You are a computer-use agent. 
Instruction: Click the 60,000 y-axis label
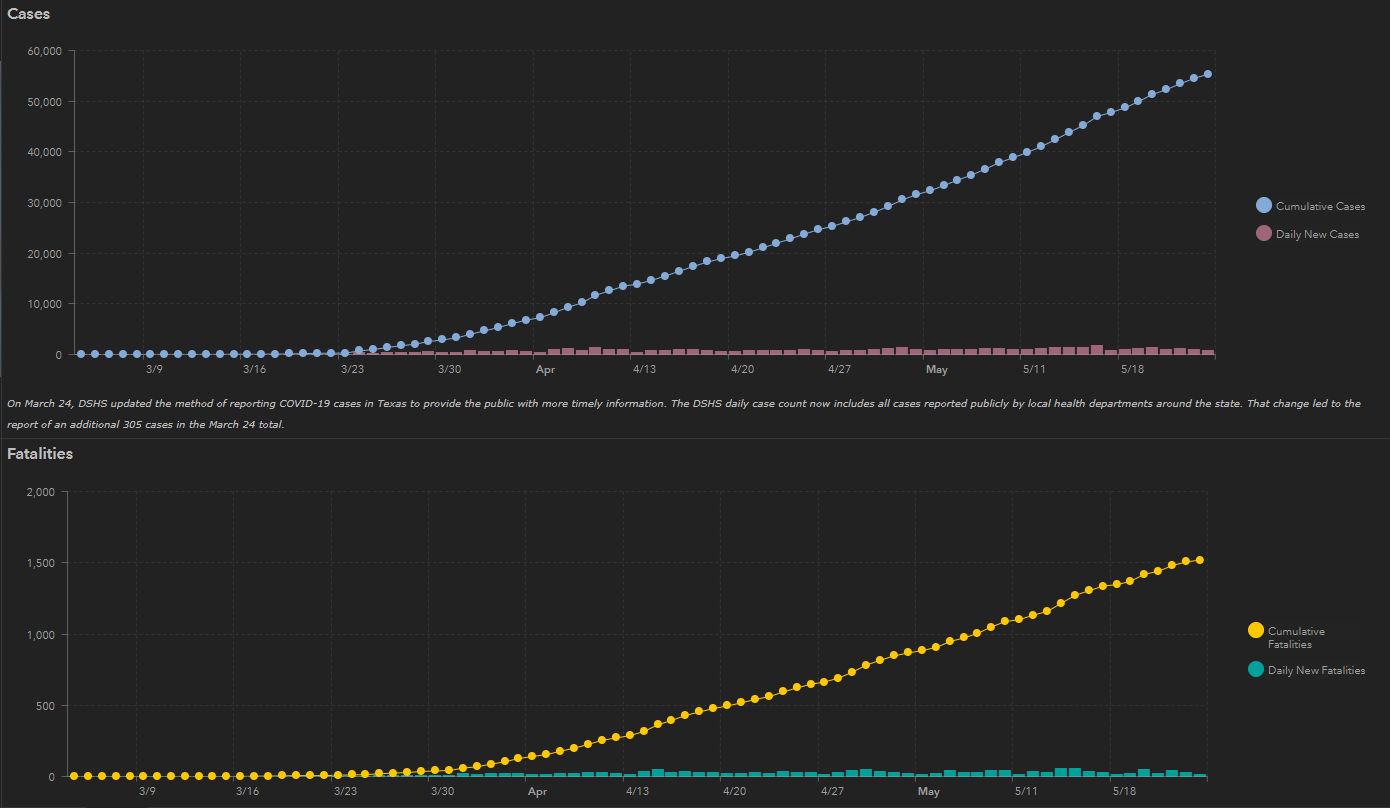43,51
